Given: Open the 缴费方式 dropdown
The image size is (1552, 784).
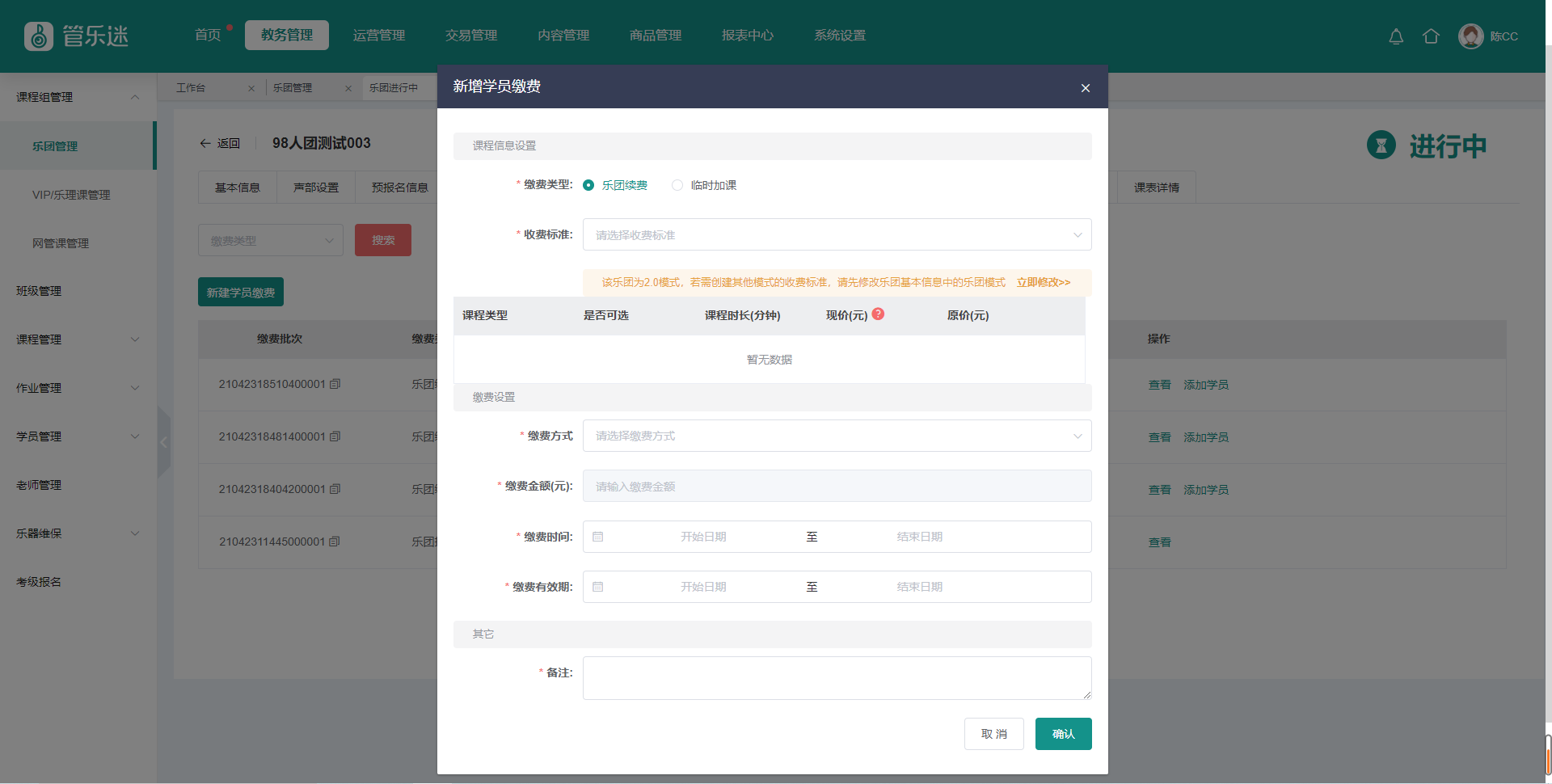Looking at the screenshot, I should click(x=837, y=436).
